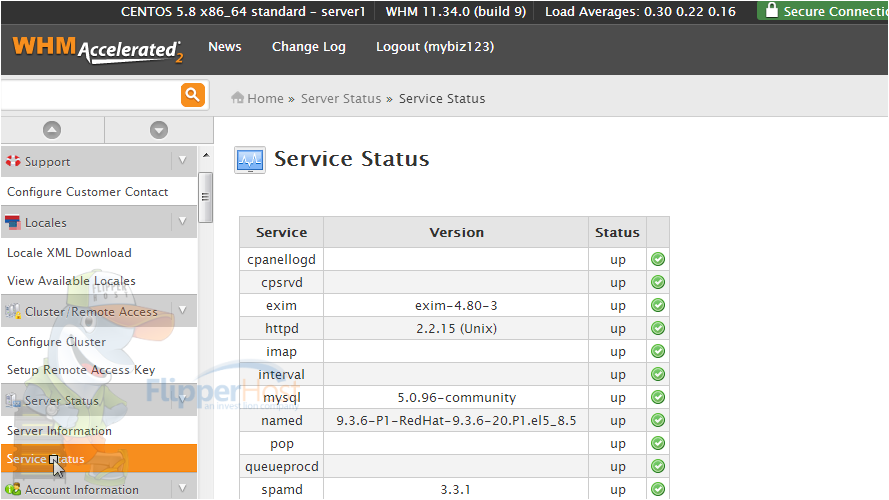Click the Version column header
This screenshot has height=500, width=889.
456,232
